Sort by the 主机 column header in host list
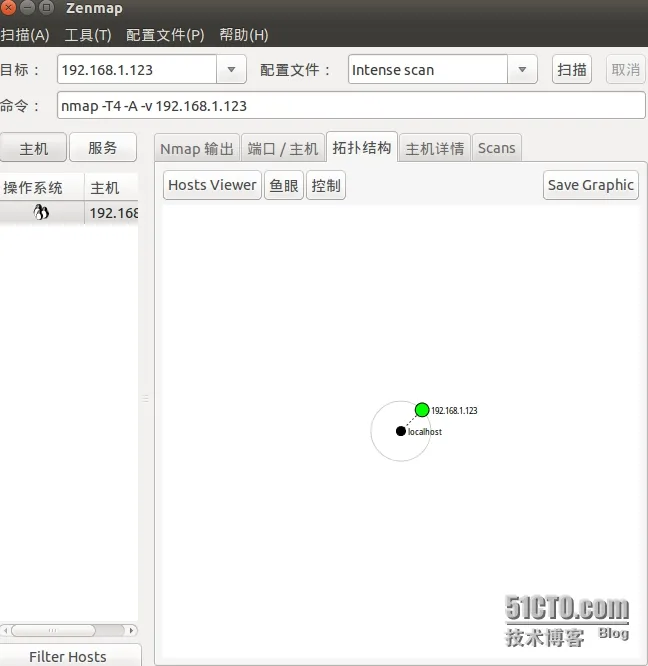 (x=111, y=187)
